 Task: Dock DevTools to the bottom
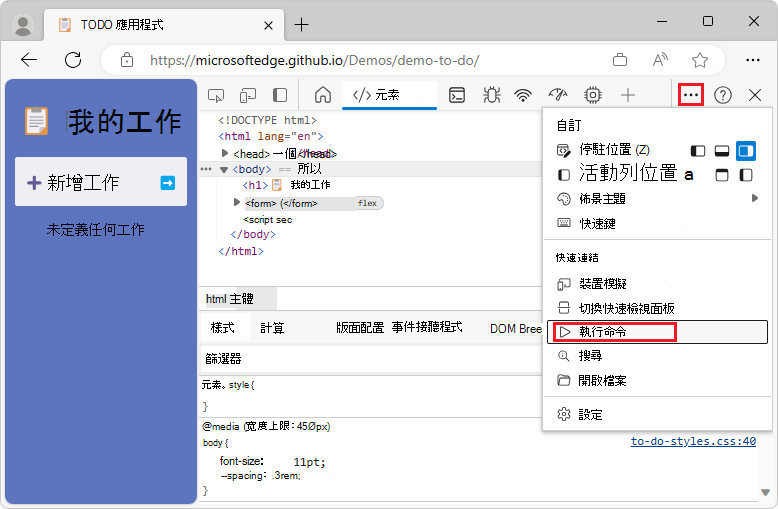[x=721, y=151]
